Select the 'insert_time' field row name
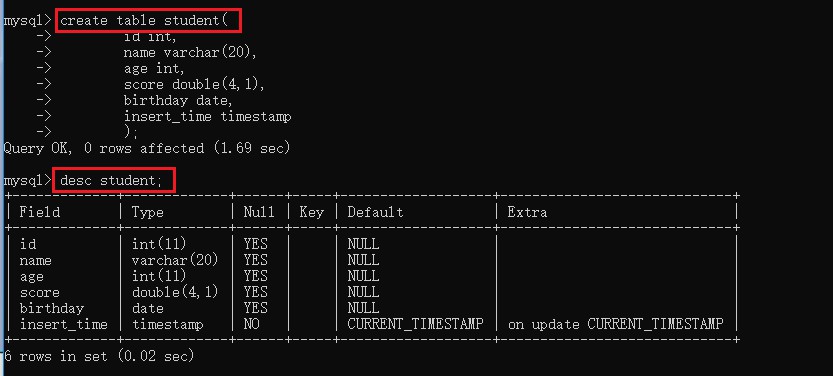Image resolution: width=833 pixels, height=376 pixels. pos(64,324)
